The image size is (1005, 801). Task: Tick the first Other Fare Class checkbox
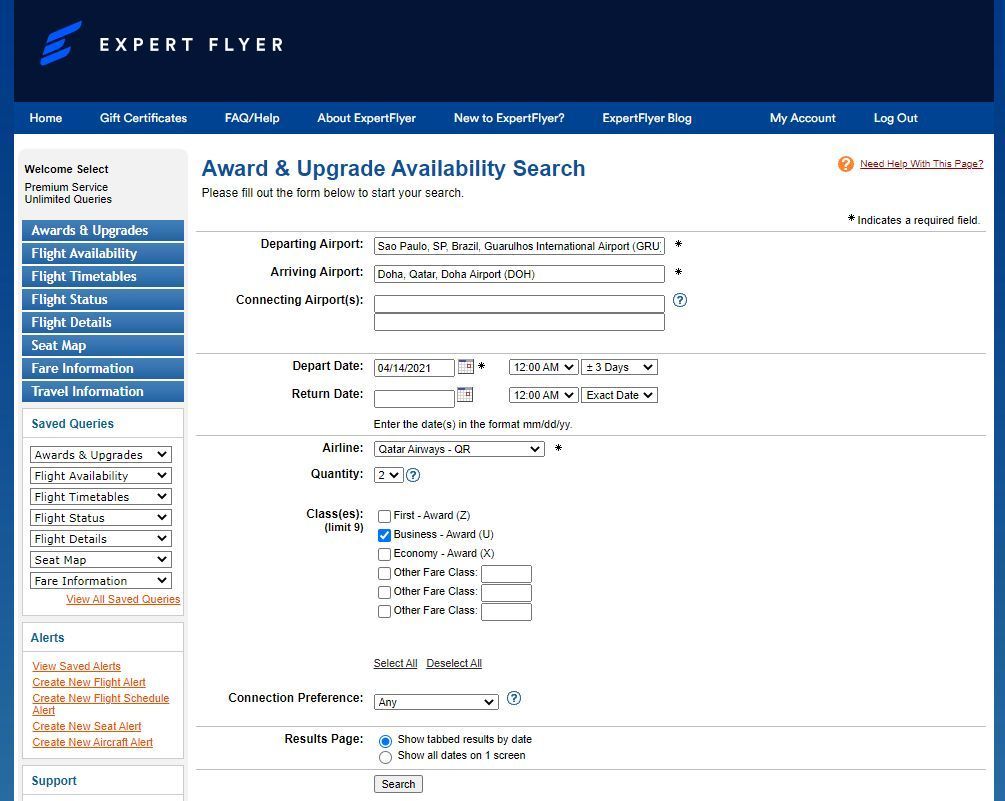[385, 573]
